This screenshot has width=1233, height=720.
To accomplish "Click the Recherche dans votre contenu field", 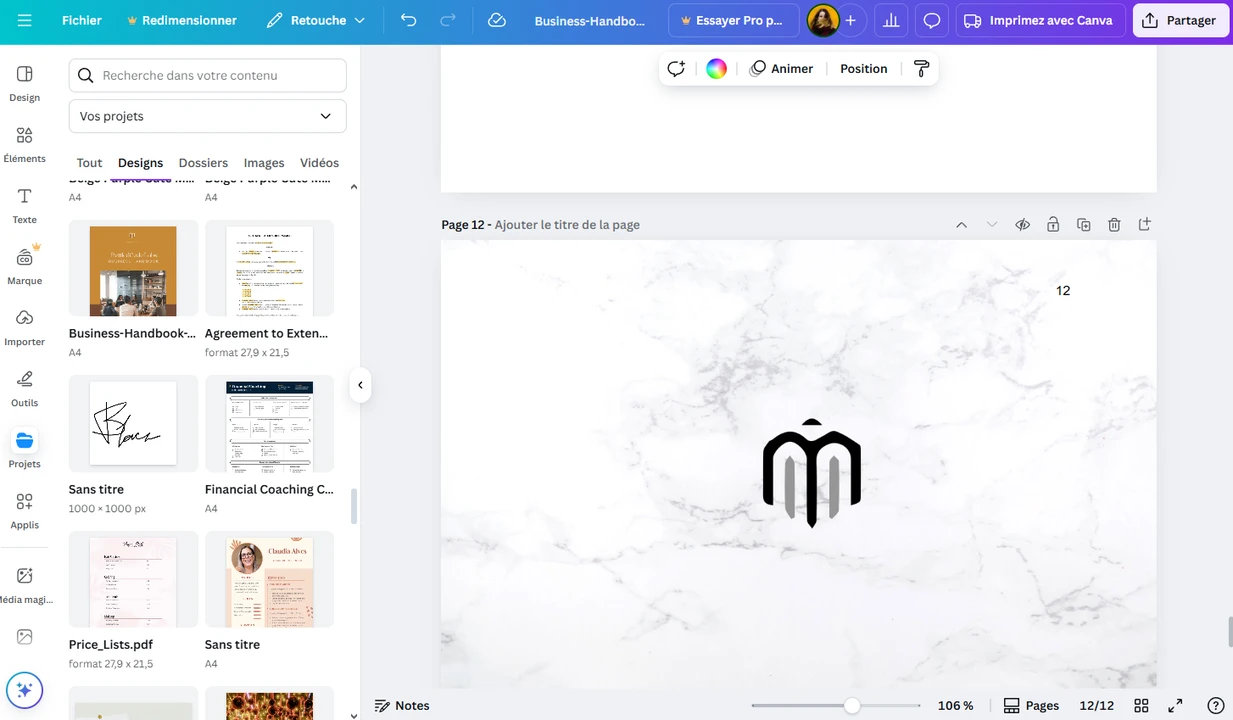I will click(x=208, y=75).
